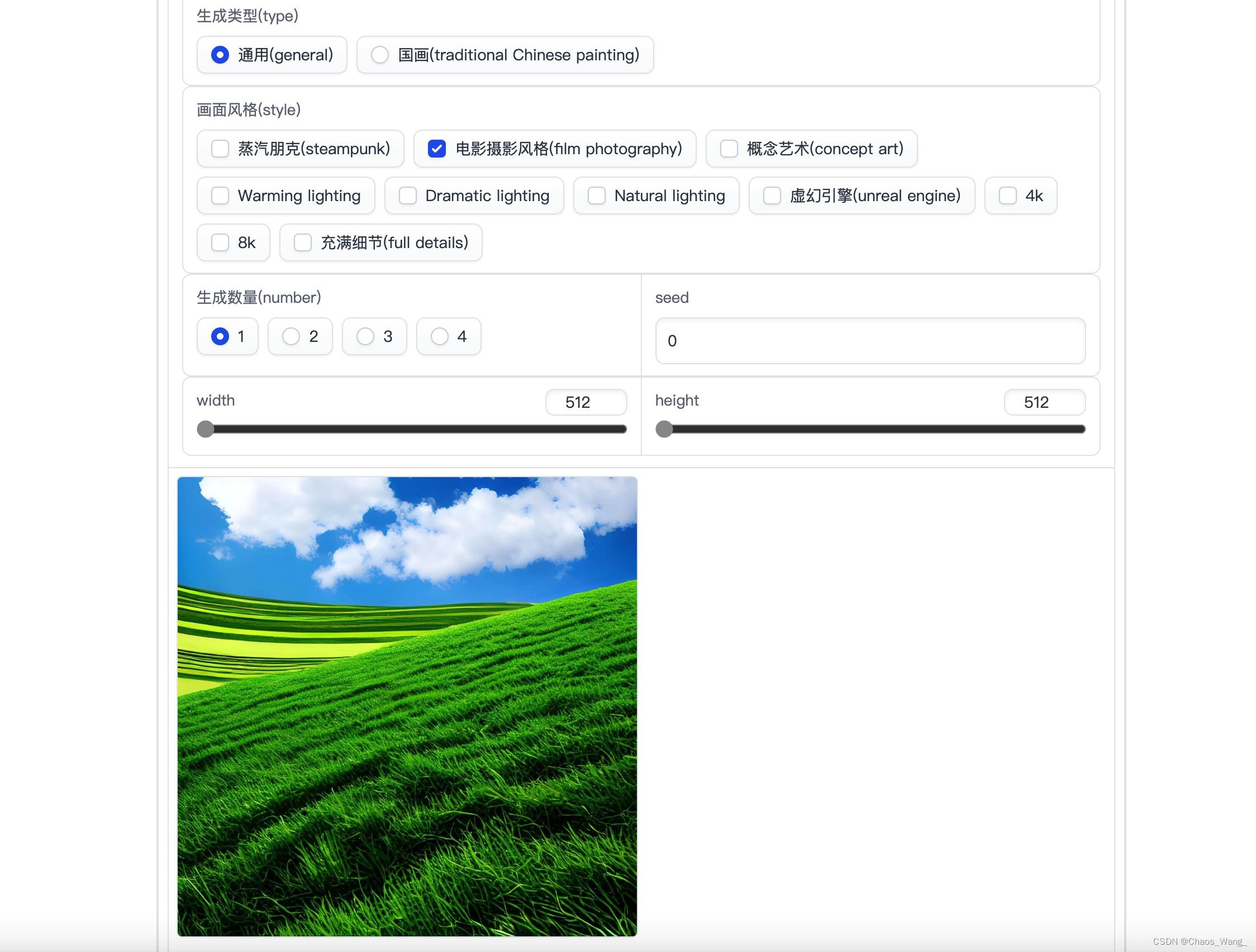Viewport: 1256px width, 952px height.
Task: Select 通用(general) generation type
Action: click(221, 54)
